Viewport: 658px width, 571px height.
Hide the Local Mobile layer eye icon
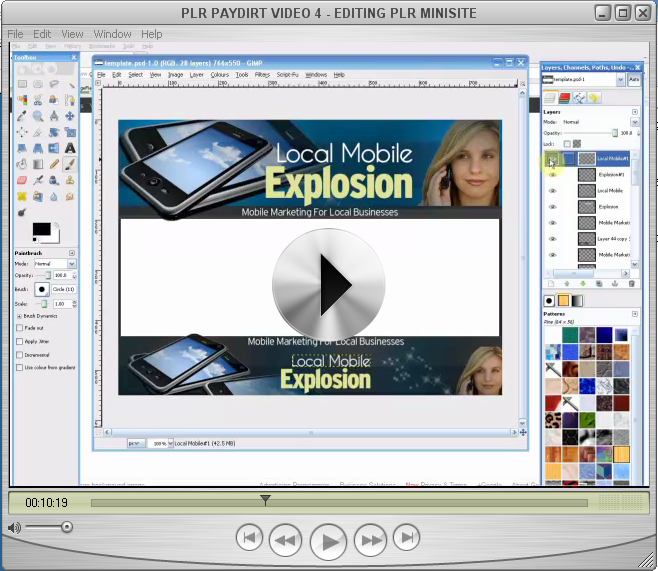point(552,190)
